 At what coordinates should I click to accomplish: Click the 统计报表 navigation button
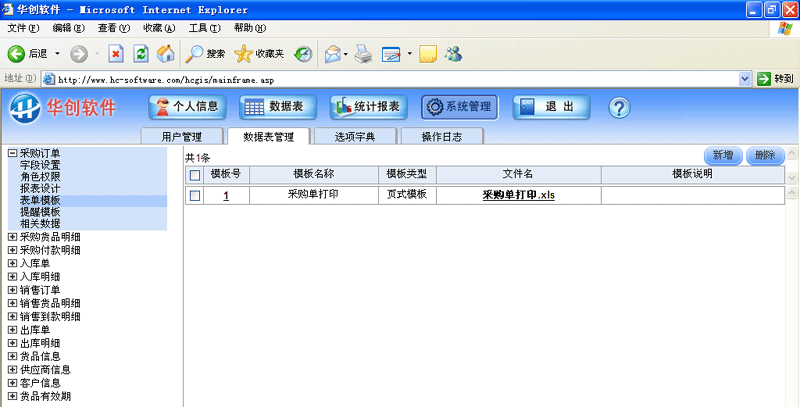tap(366, 107)
